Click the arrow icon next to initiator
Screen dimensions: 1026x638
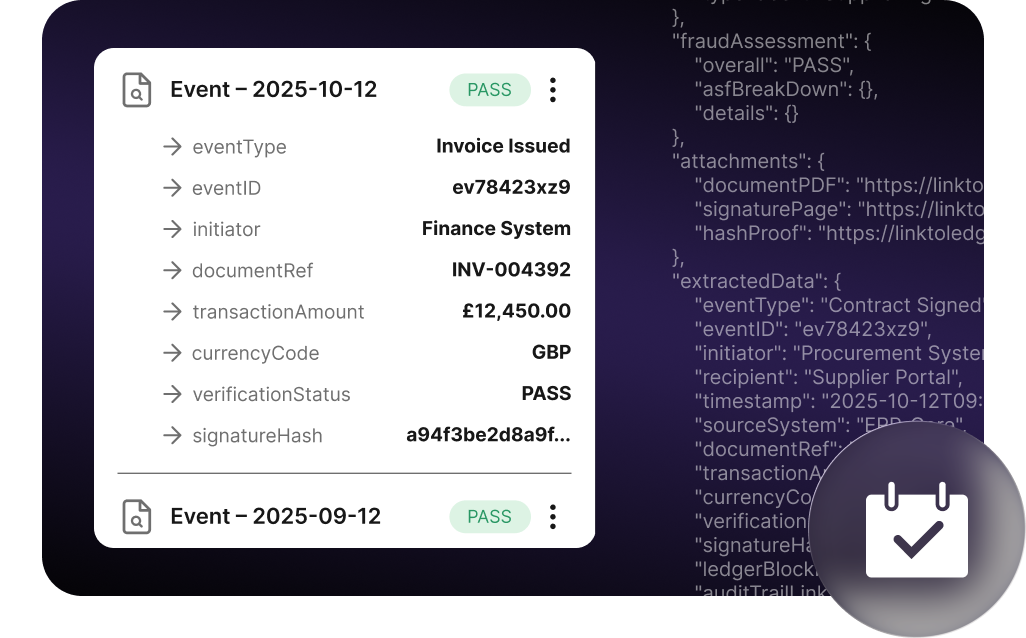click(x=172, y=229)
